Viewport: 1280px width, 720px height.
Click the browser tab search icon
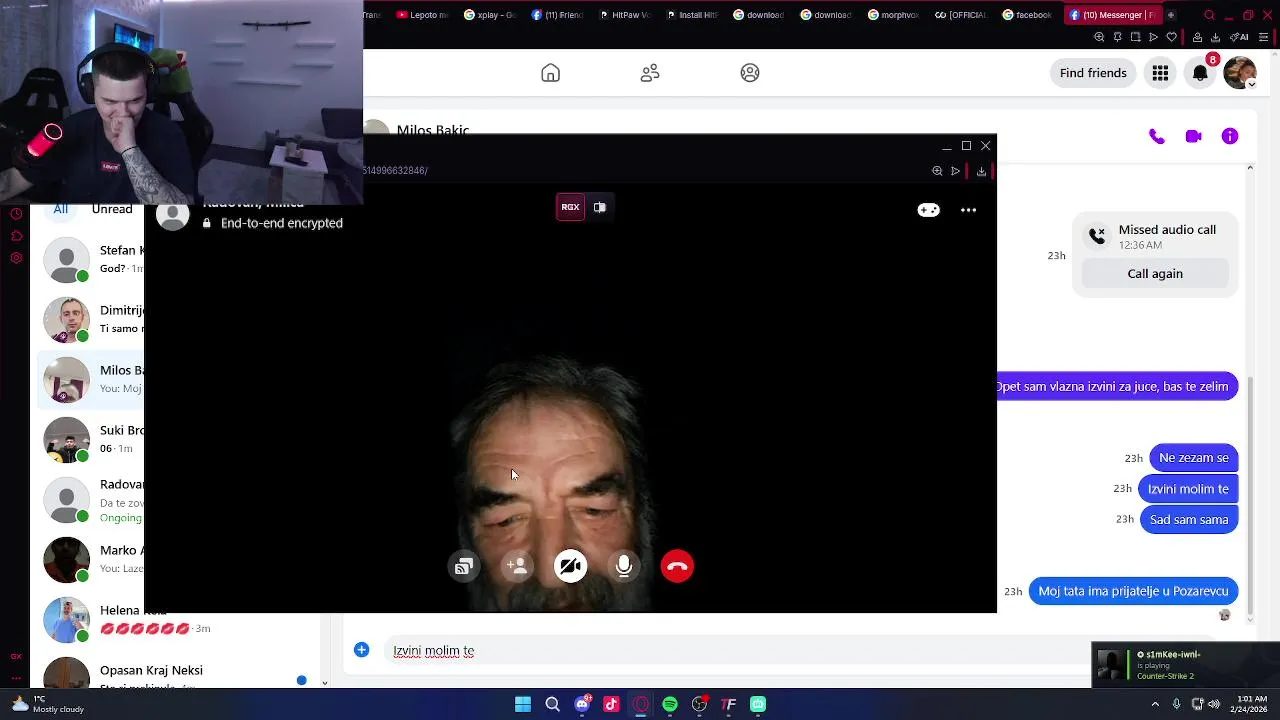tap(1209, 15)
